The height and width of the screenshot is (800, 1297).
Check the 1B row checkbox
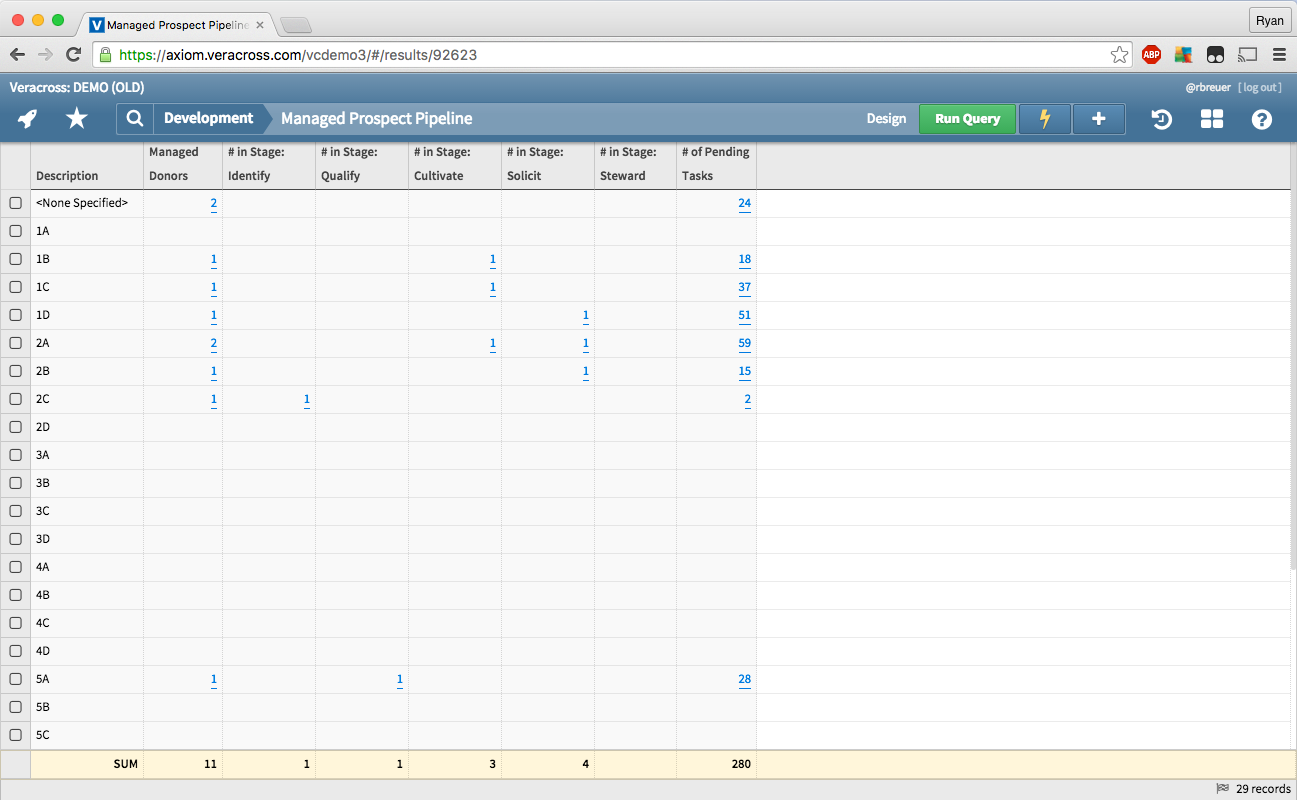tap(15, 259)
